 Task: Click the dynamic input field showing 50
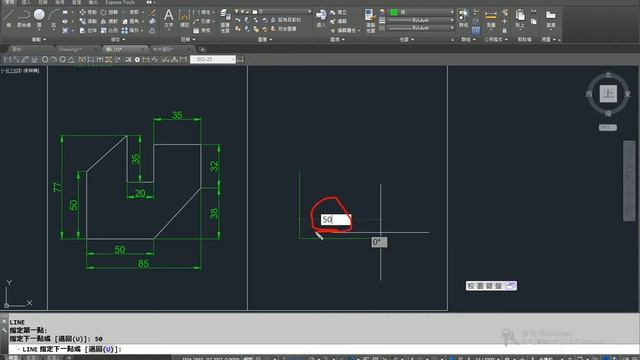(336, 220)
